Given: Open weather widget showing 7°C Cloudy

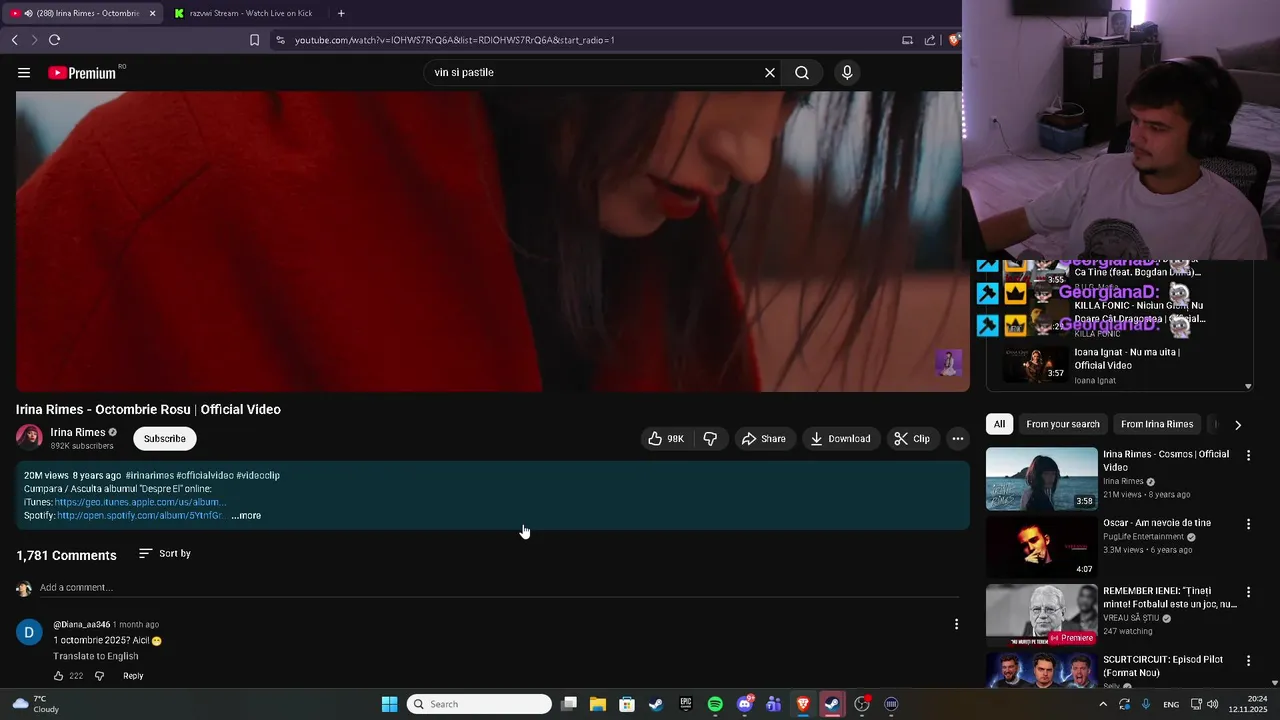Looking at the screenshot, I should coord(36,704).
